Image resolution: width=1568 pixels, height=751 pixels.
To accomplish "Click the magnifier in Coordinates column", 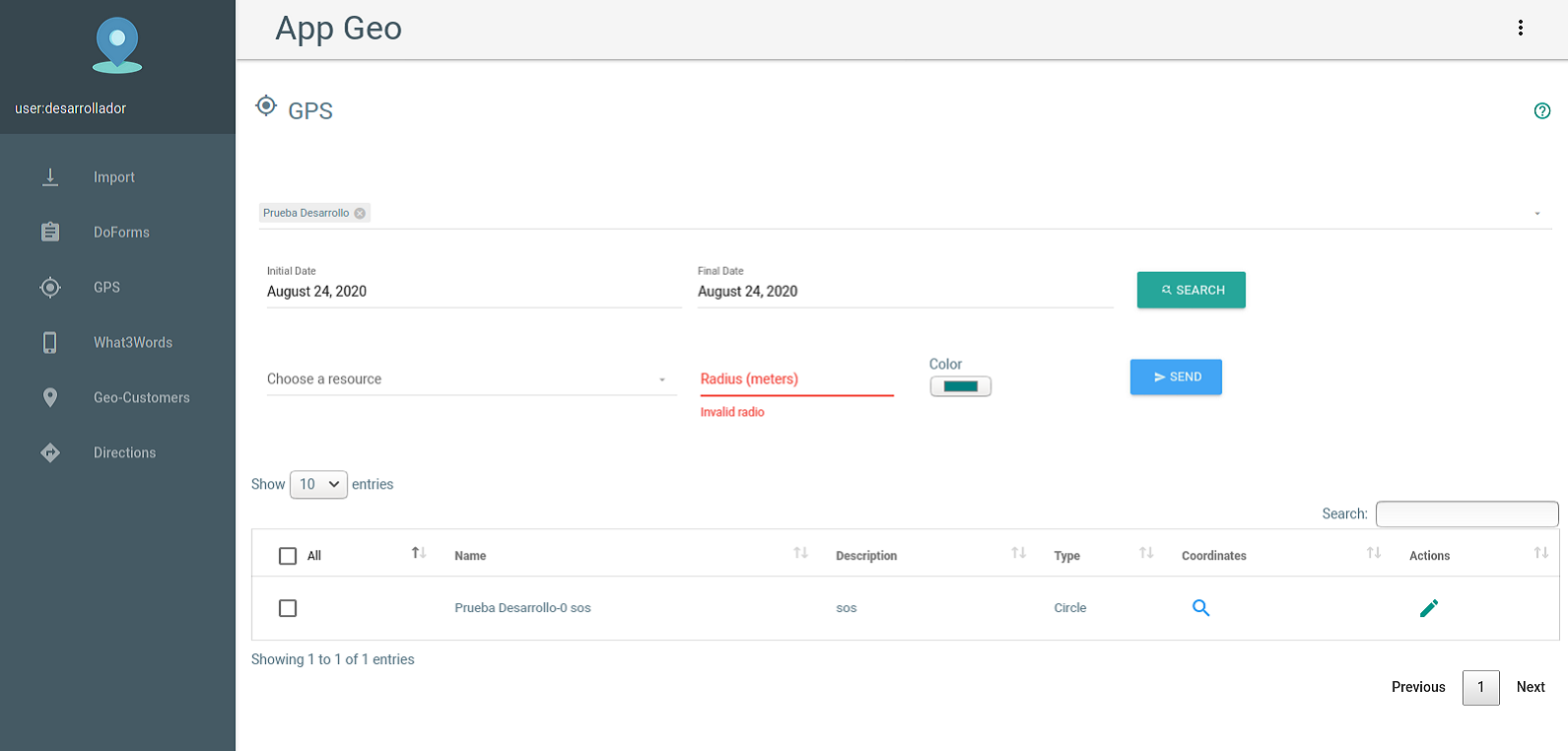I will [1200, 608].
